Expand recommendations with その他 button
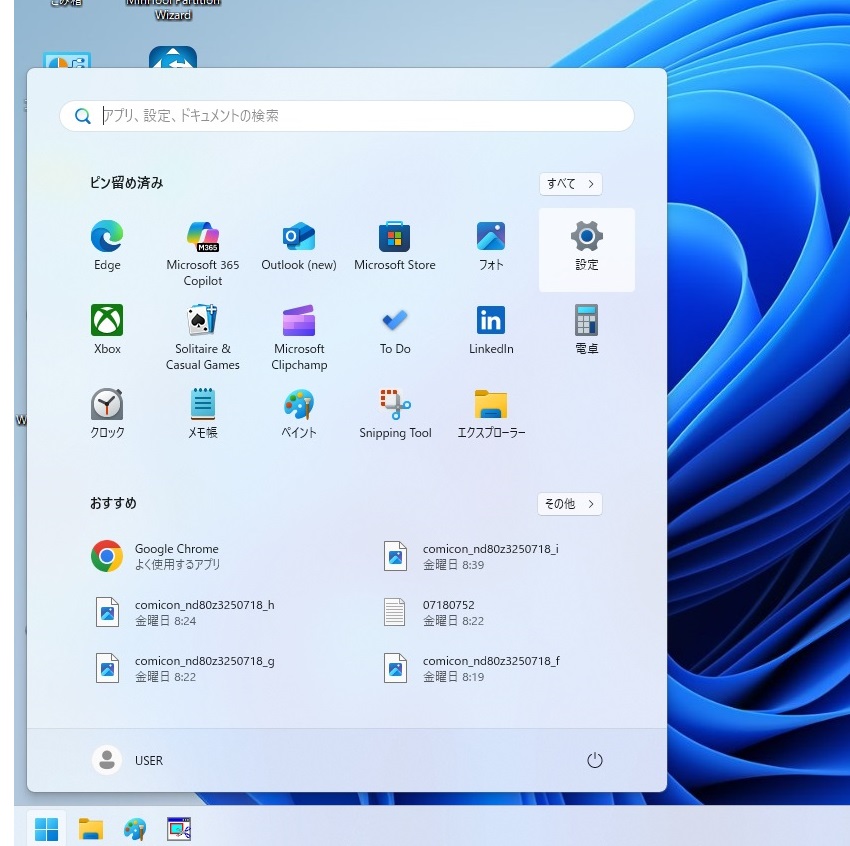The height and width of the screenshot is (846, 850). (x=570, y=504)
